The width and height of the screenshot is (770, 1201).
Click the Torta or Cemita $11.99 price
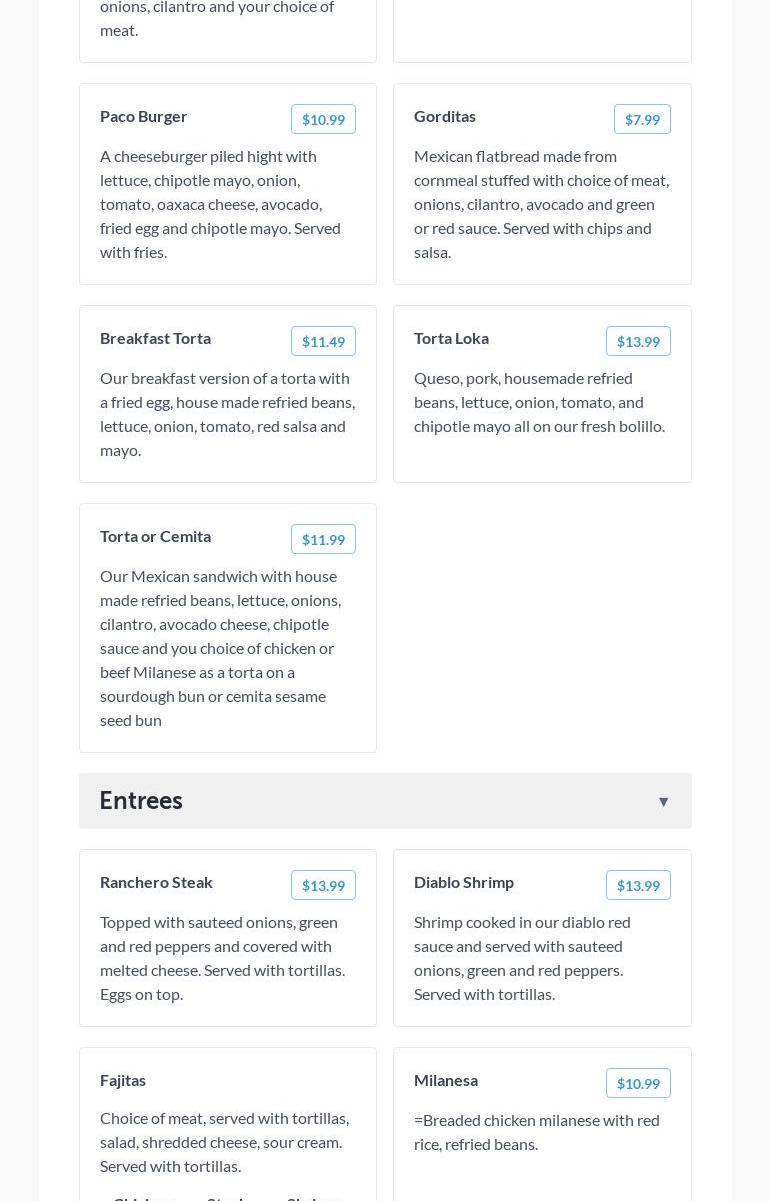323,539
